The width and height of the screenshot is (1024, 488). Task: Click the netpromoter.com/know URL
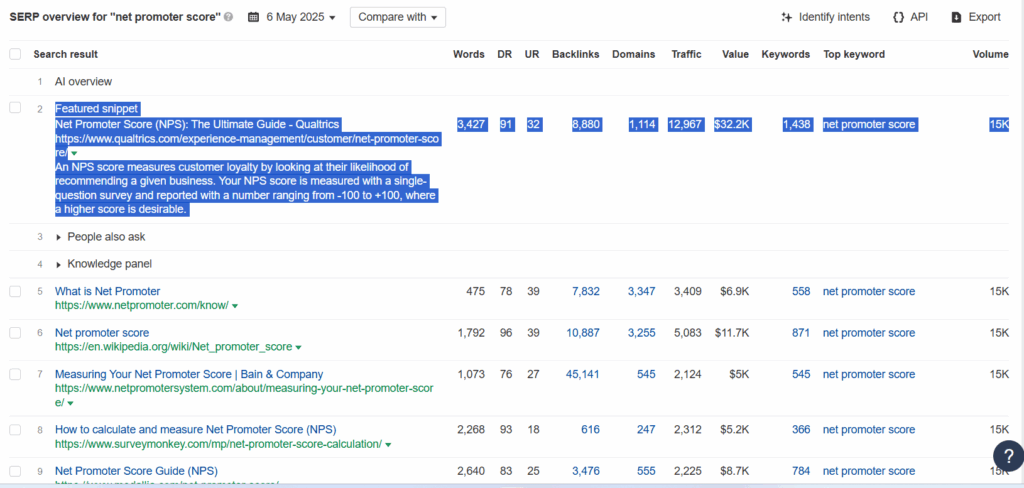142,305
